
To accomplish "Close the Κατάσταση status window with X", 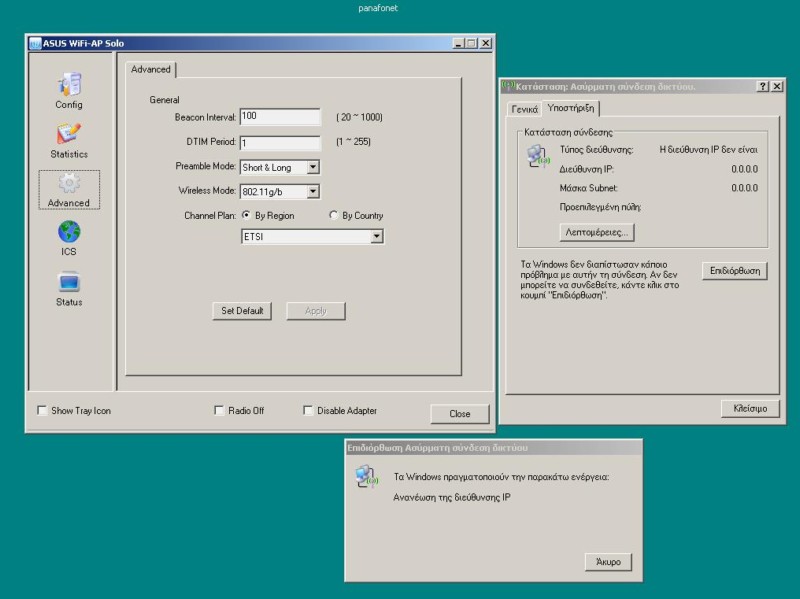I will (x=777, y=86).
